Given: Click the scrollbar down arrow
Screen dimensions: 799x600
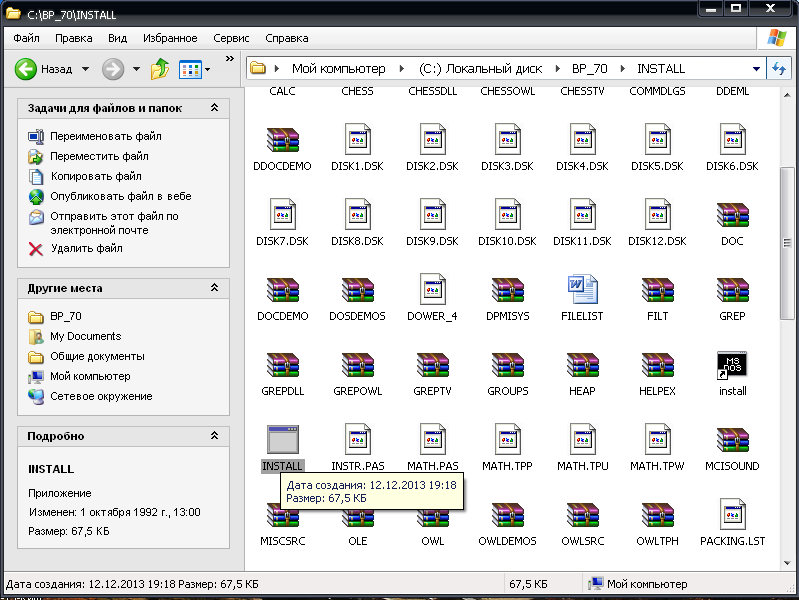Looking at the screenshot, I should tap(787, 563).
